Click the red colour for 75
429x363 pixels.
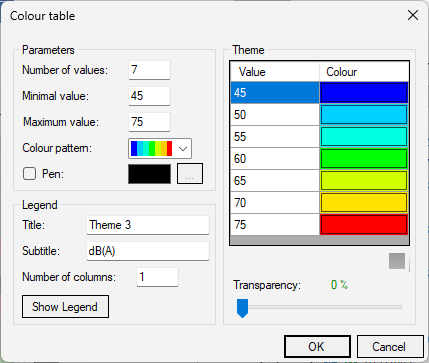364,225
